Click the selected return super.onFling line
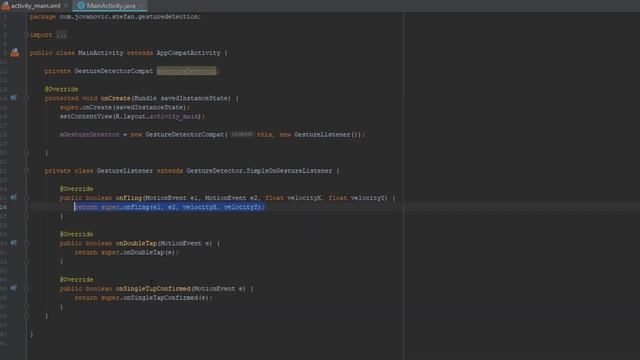 (169, 207)
